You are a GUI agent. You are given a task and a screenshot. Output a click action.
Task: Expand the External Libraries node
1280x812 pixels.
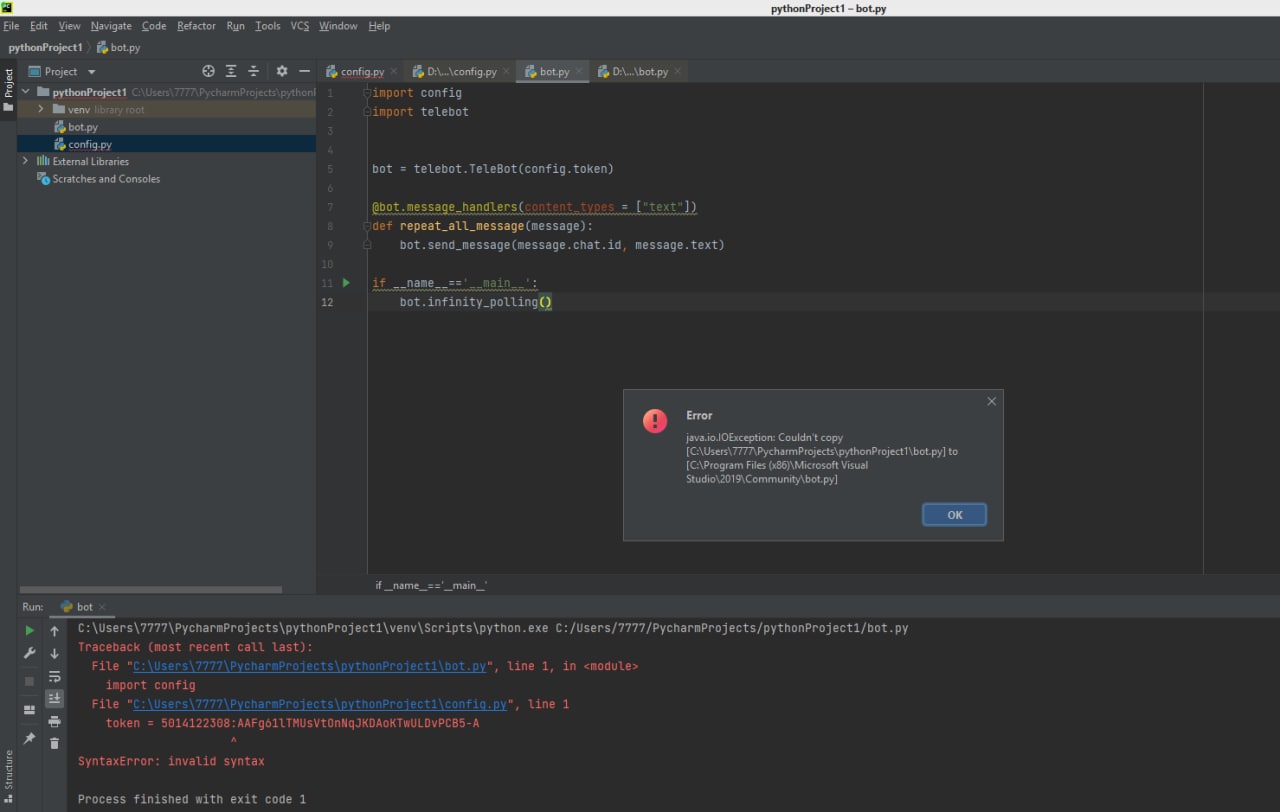tap(25, 161)
